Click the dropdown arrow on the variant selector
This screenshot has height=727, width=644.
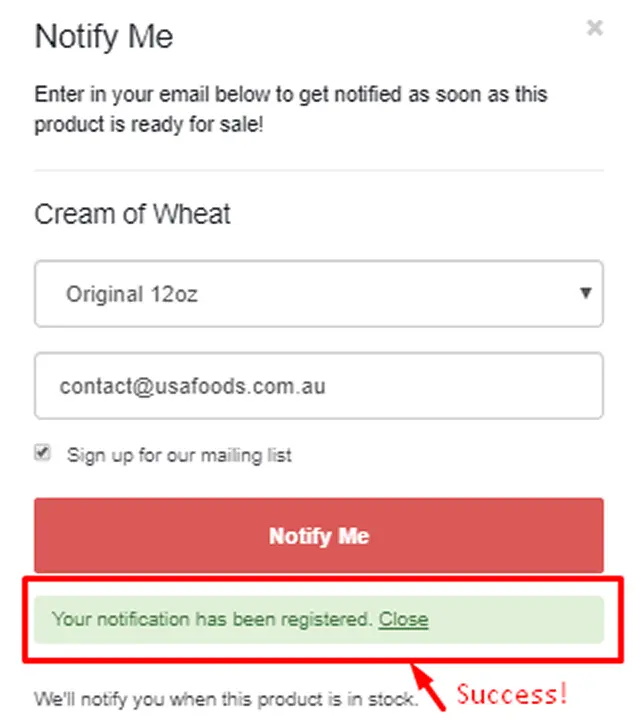(583, 294)
